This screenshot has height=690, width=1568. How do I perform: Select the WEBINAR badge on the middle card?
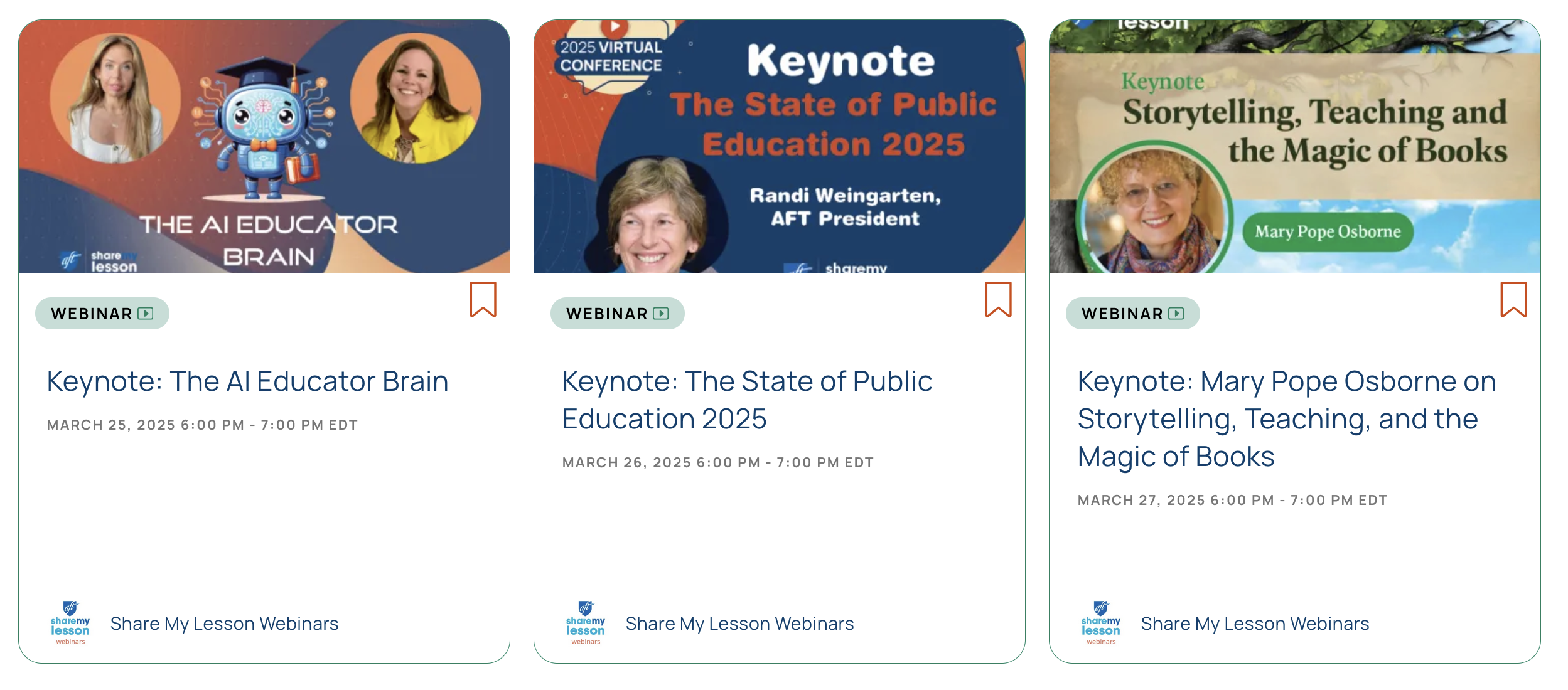(x=616, y=314)
